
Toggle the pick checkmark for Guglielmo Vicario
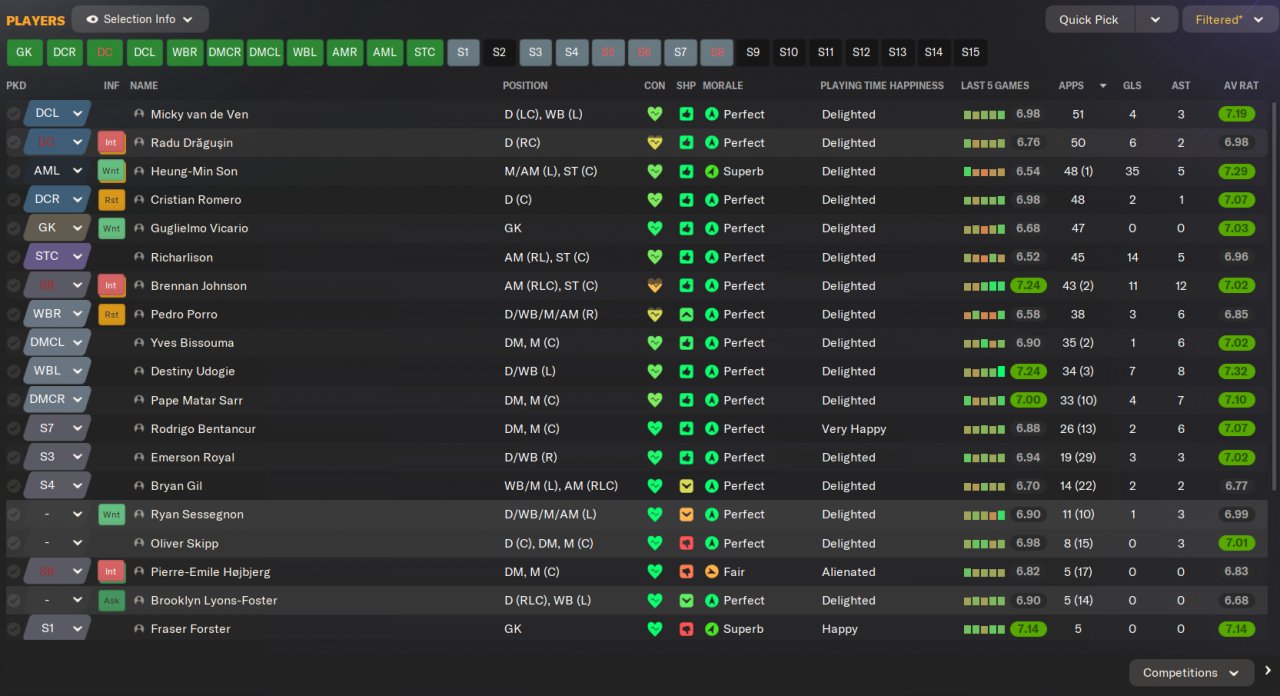pyautogui.click(x=14, y=228)
